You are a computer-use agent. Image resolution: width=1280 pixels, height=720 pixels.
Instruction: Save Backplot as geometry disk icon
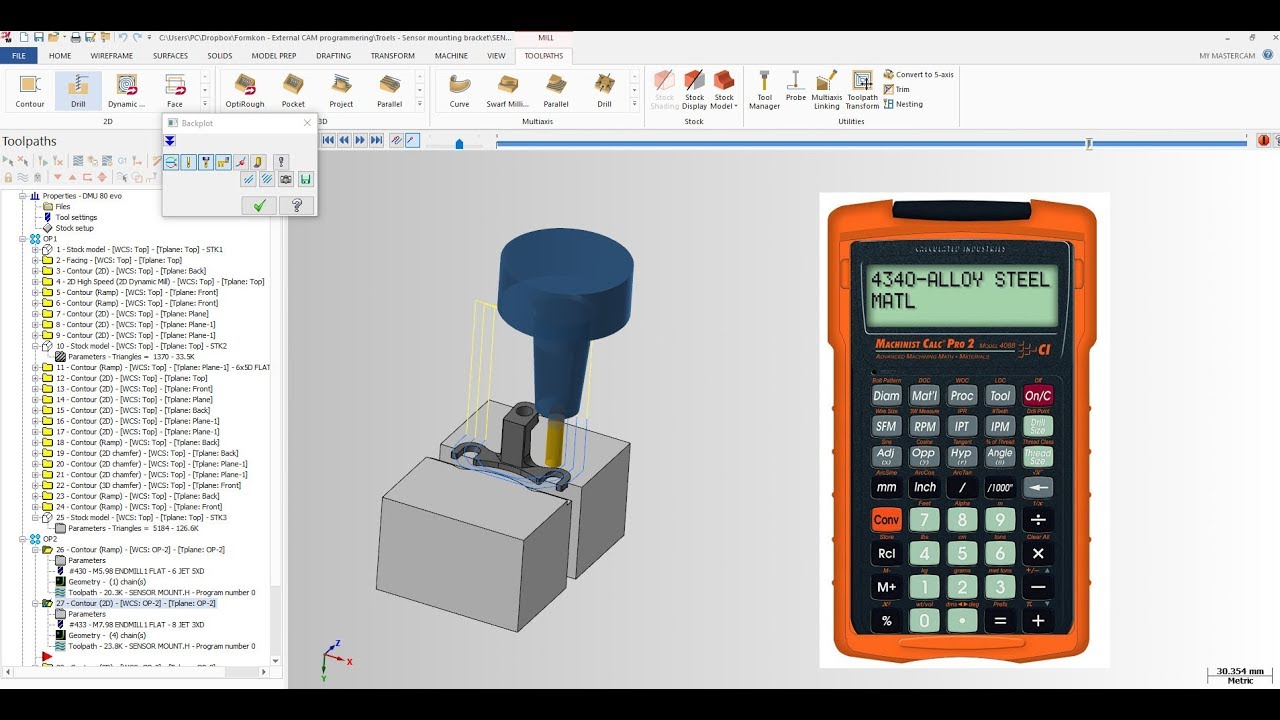coord(305,180)
